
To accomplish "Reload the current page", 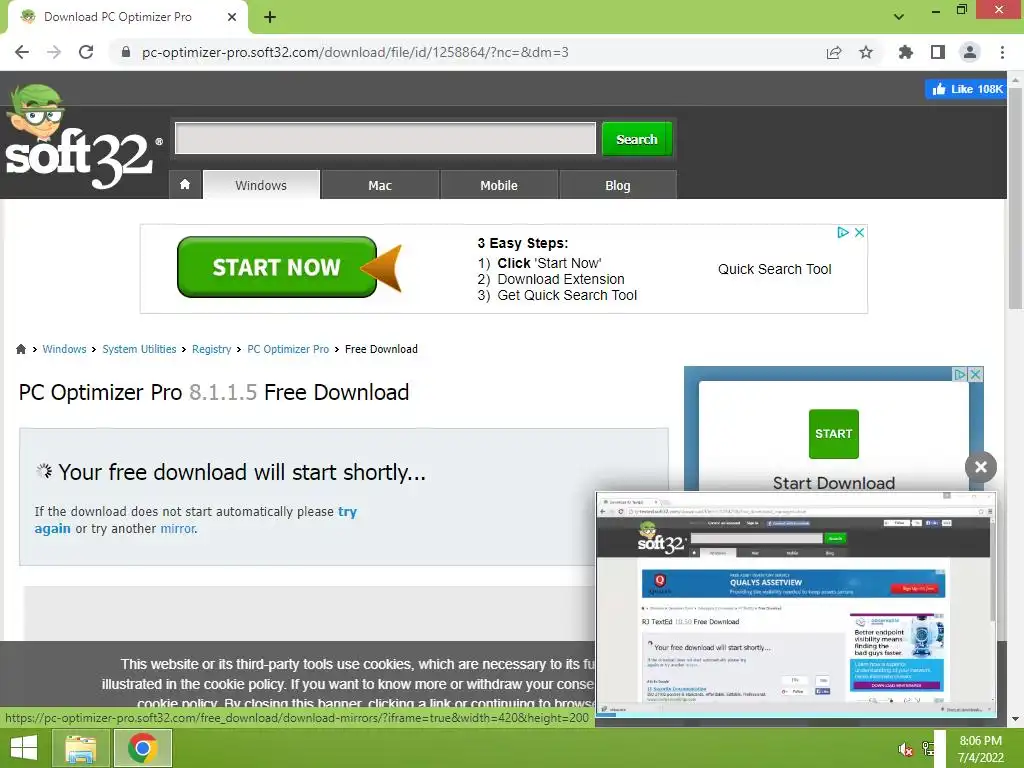I will pos(86,52).
